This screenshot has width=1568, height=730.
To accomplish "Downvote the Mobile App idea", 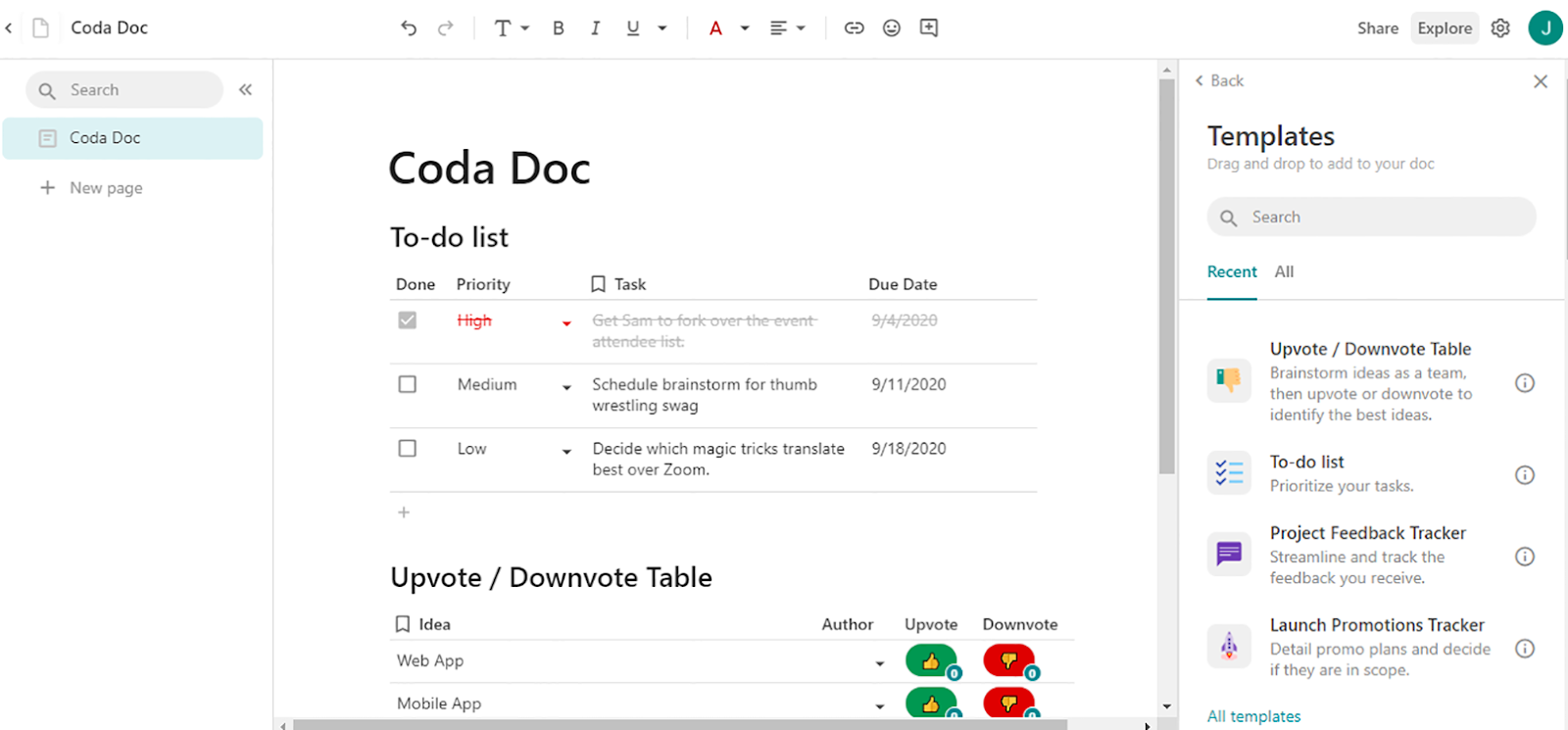I will 1009,703.
